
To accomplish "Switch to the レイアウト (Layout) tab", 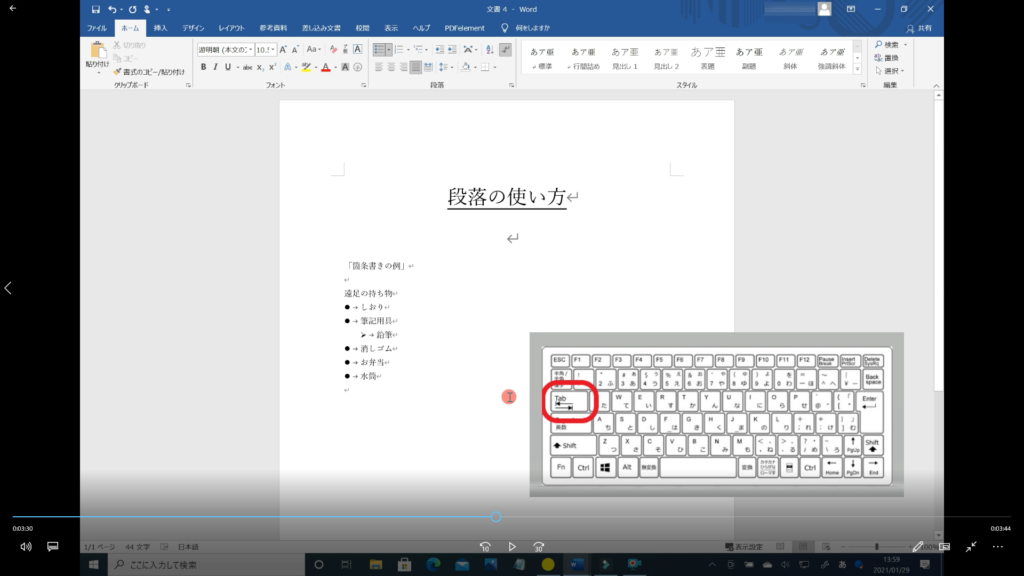I will click(232, 28).
